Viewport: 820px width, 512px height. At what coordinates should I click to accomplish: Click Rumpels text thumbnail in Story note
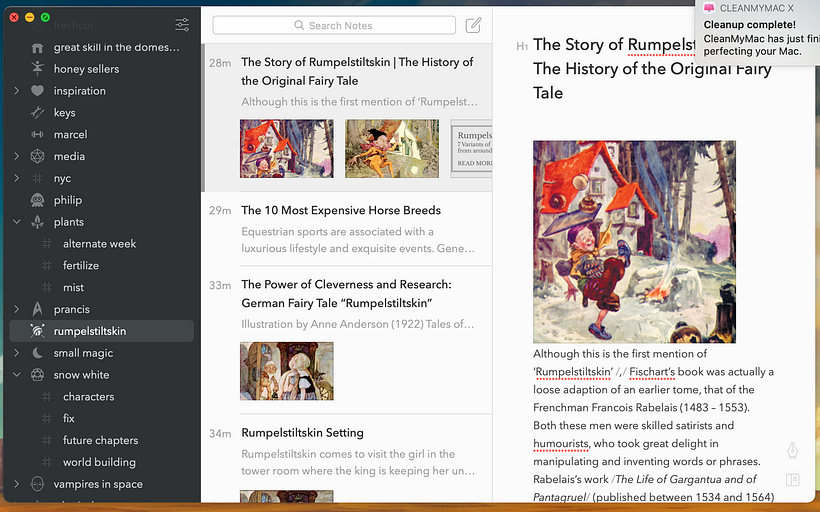(x=471, y=149)
